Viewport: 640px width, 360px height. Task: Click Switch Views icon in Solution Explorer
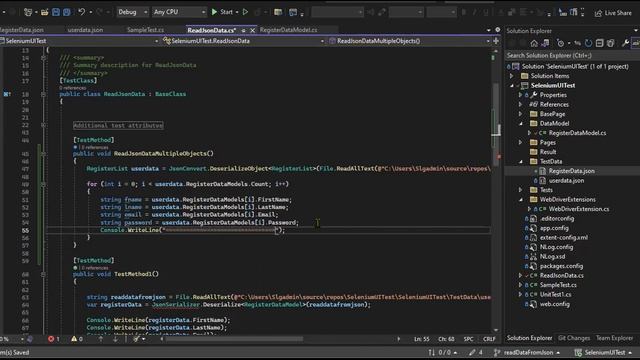point(545,43)
